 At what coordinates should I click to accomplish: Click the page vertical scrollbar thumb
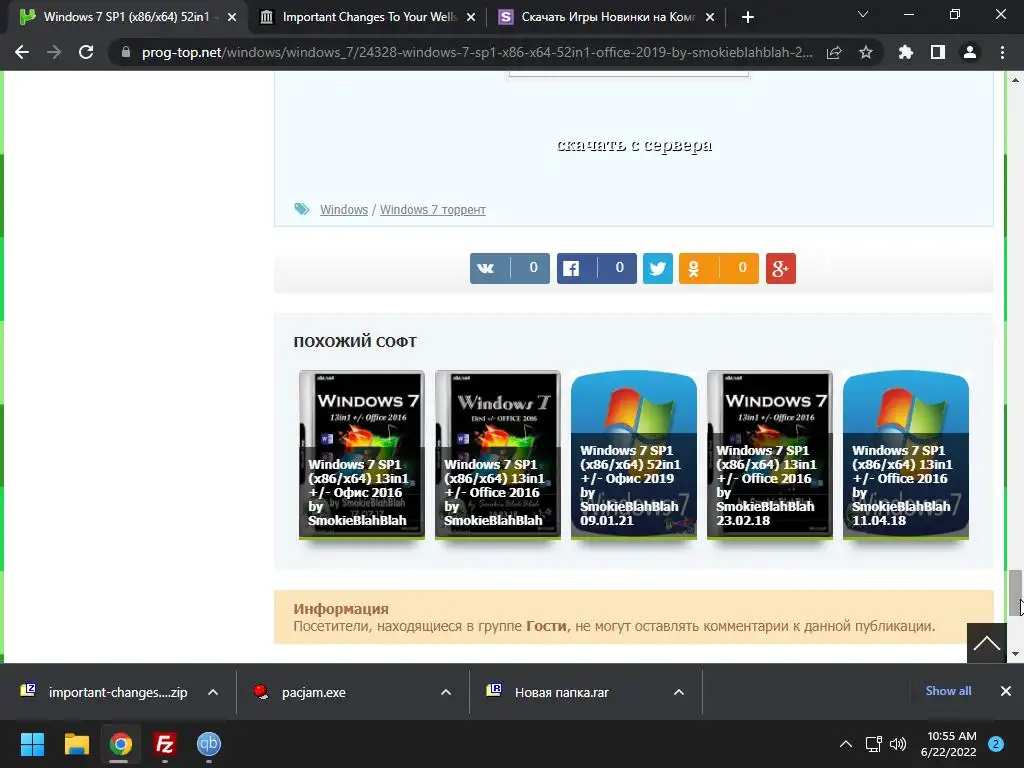click(1014, 592)
